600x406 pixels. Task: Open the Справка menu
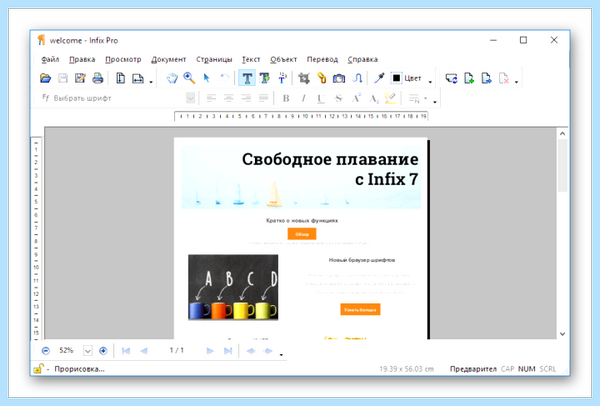[363, 59]
